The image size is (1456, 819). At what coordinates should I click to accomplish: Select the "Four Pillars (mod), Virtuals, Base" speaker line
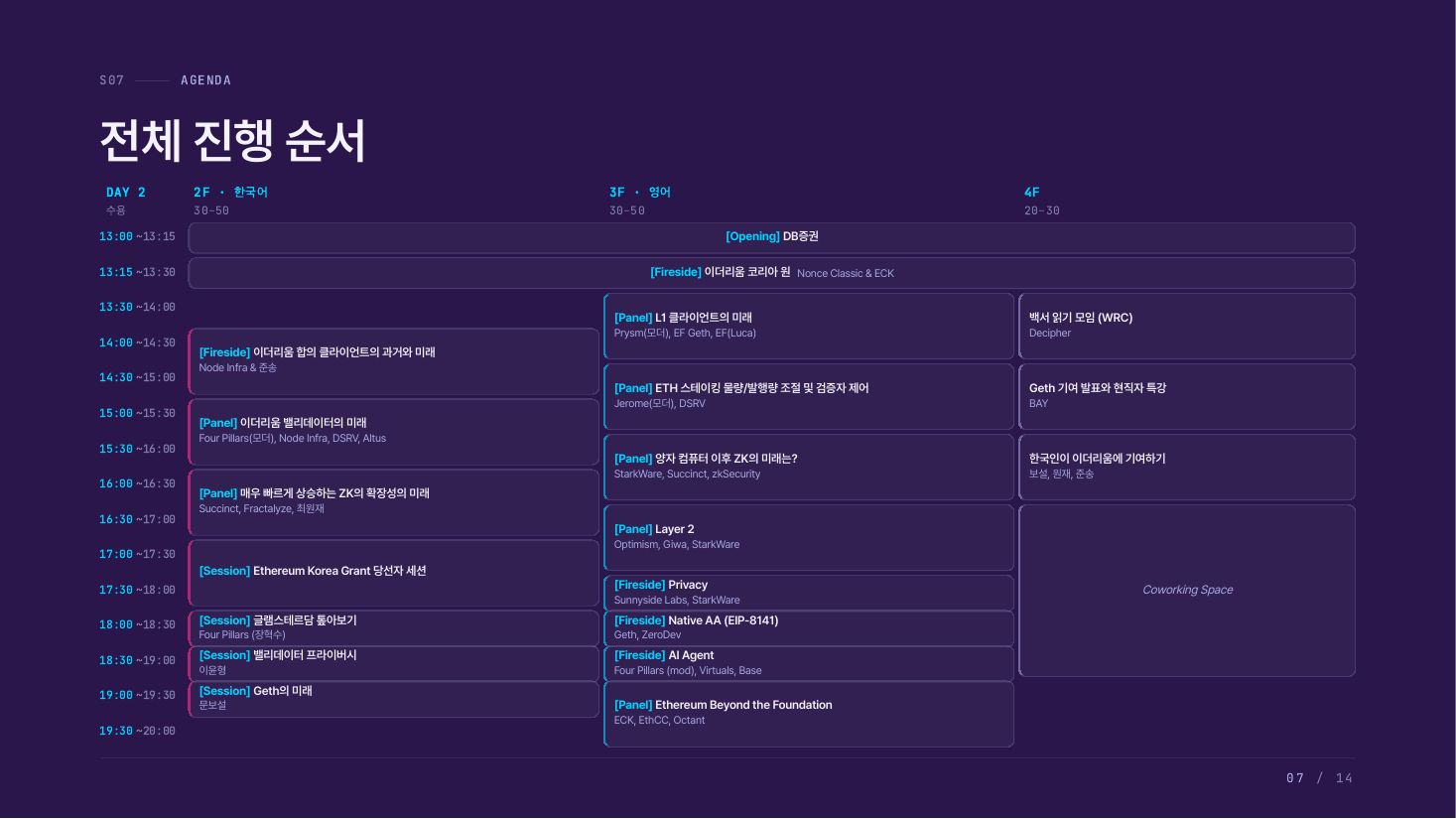[688, 671]
